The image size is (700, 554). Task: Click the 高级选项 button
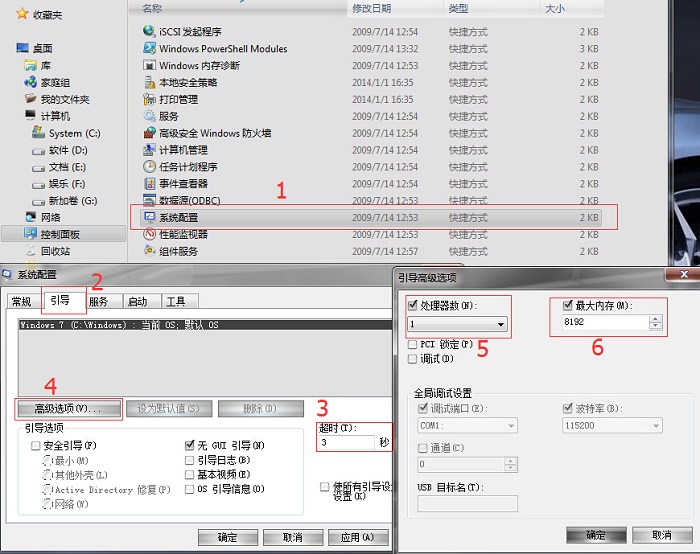point(68,409)
